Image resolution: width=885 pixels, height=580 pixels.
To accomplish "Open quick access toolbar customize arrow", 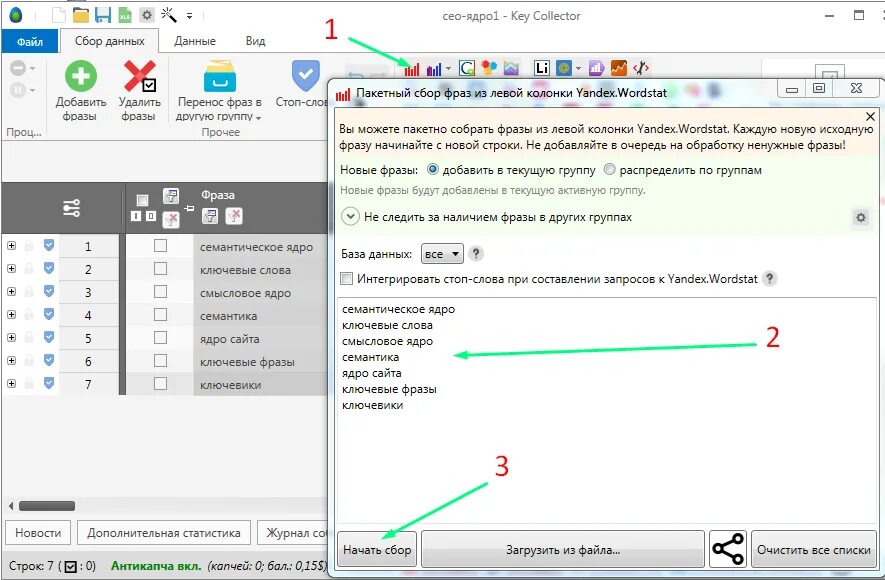I will tap(190, 16).
